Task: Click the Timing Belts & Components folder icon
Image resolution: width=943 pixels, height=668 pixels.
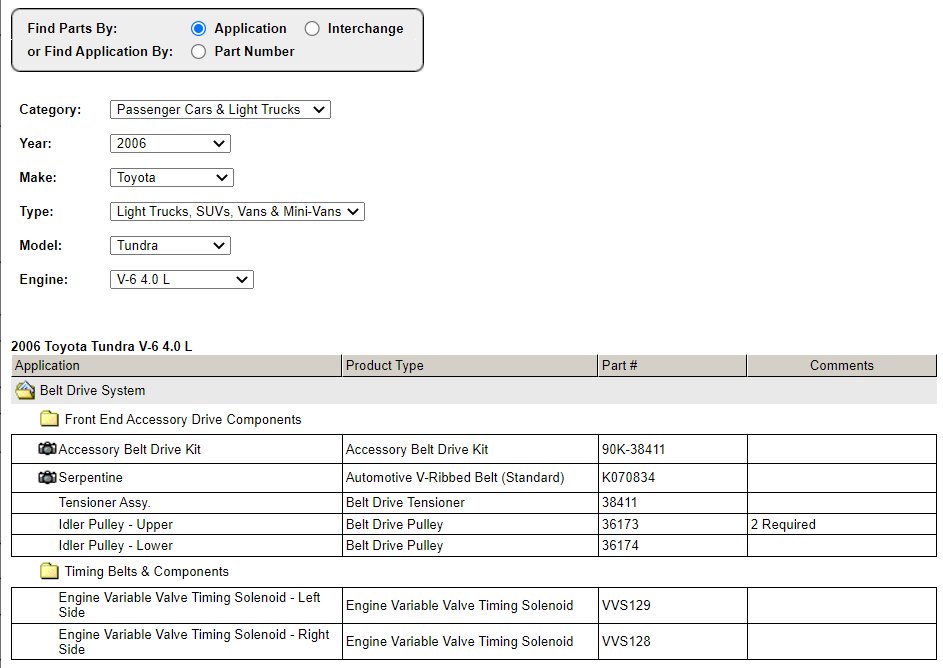Action: [x=49, y=571]
